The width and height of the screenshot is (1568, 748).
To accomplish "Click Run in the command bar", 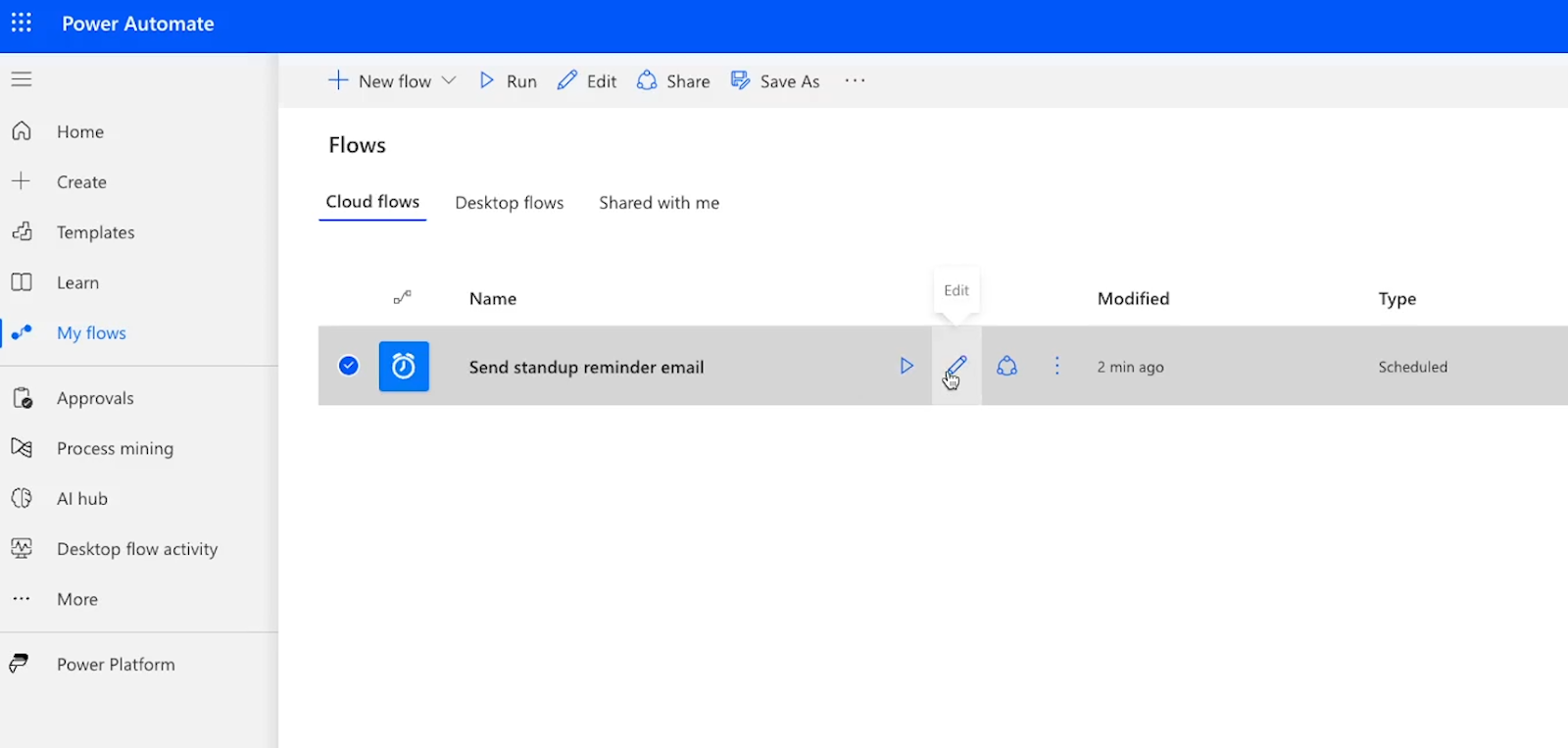I will pyautogui.click(x=508, y=80).
